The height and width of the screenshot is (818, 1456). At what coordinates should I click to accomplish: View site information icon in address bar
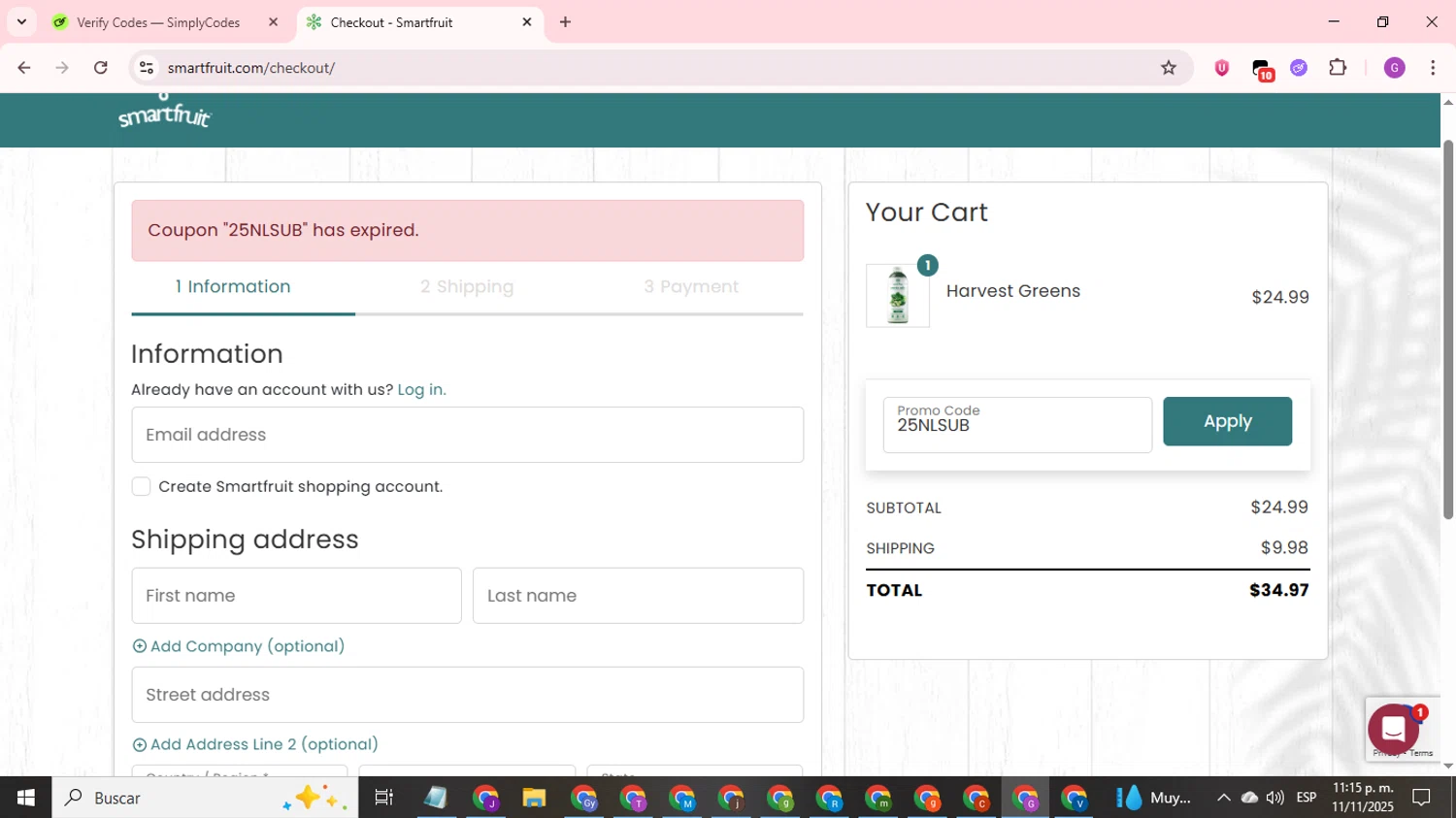pyautogui.click(x=147, y=68)
